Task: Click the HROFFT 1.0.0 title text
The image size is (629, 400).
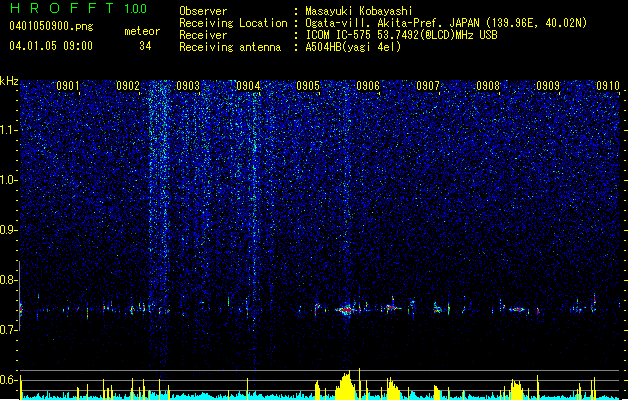Action: tap(78, 8)
